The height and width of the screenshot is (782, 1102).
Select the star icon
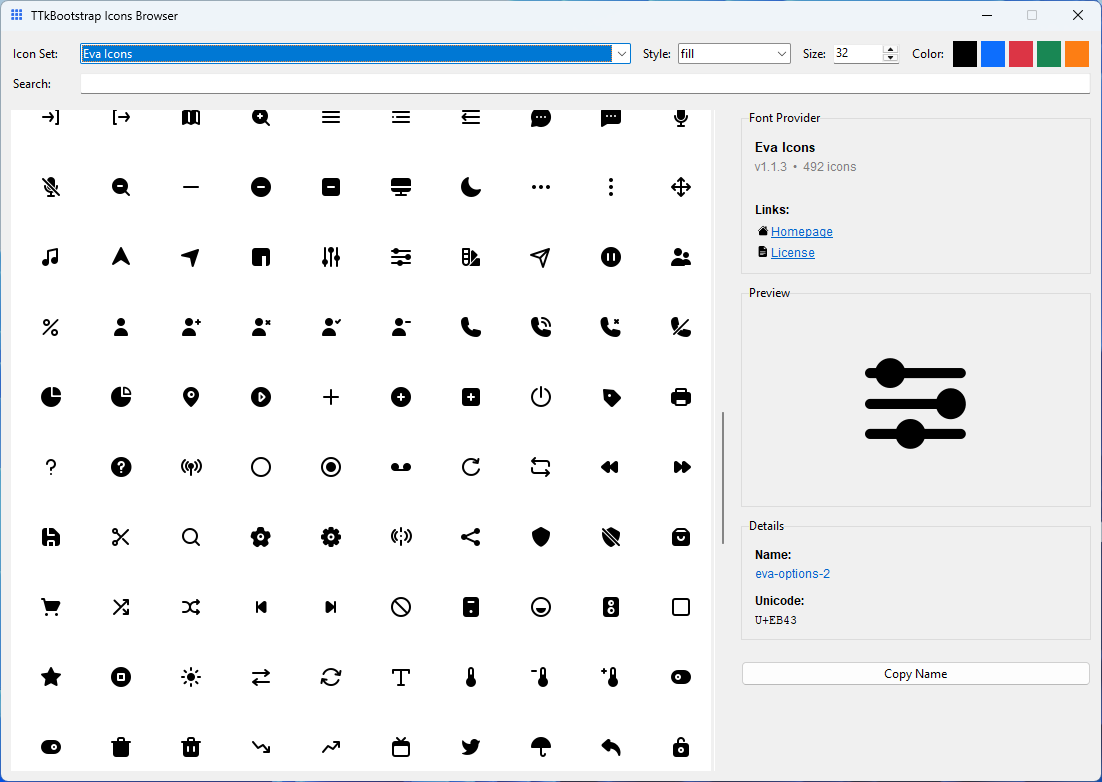coord(51,677)
